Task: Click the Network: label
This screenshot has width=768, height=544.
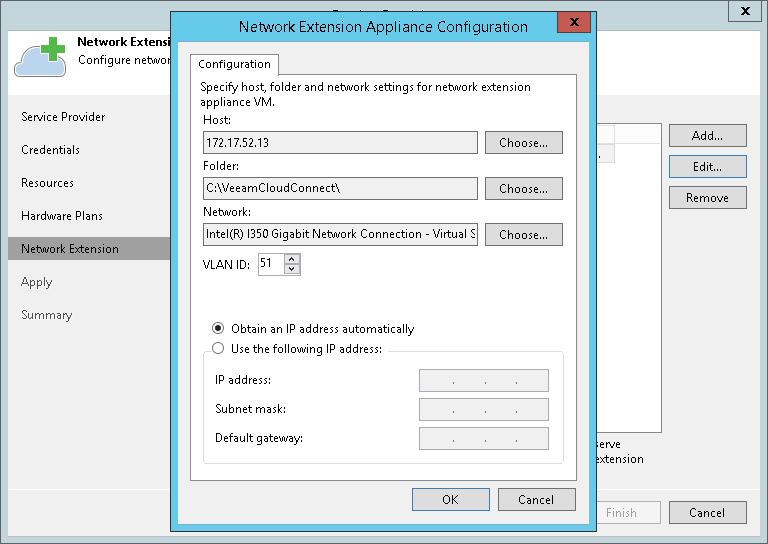Action: pyautogui.click(x=227, y=212)
